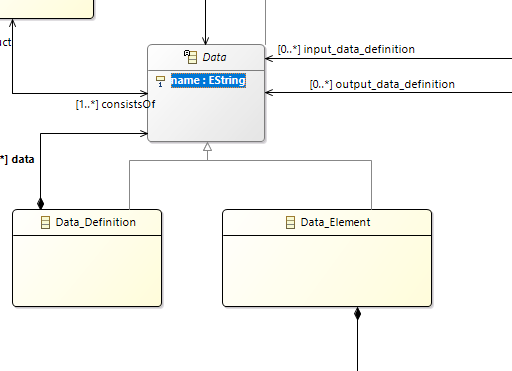This screenshot has width=512, height=371.
Task: Select the [1..*] consistsOf reference label
Action: click(x=115, y=104)
